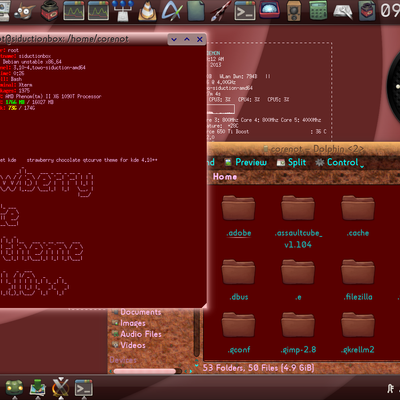
Task: Click the '53 Folders, 50 Files' status text
Action: pyautogui.click(x=258, y=368)
